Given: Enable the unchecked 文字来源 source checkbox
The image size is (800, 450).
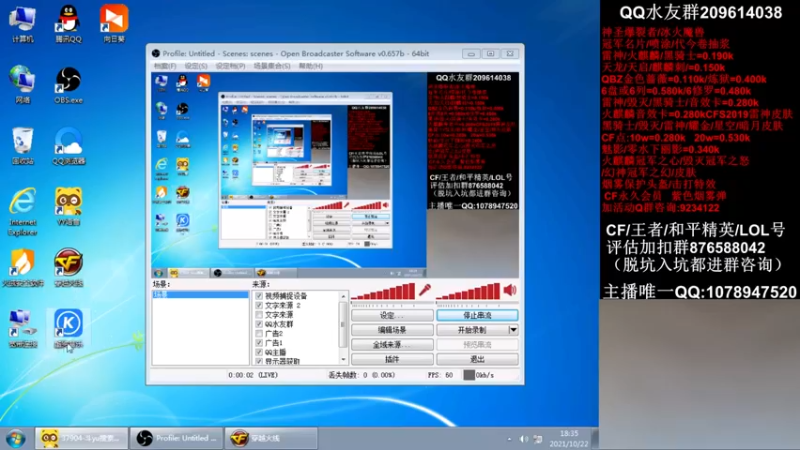Looking at the screenshot, I should [259, 315].
